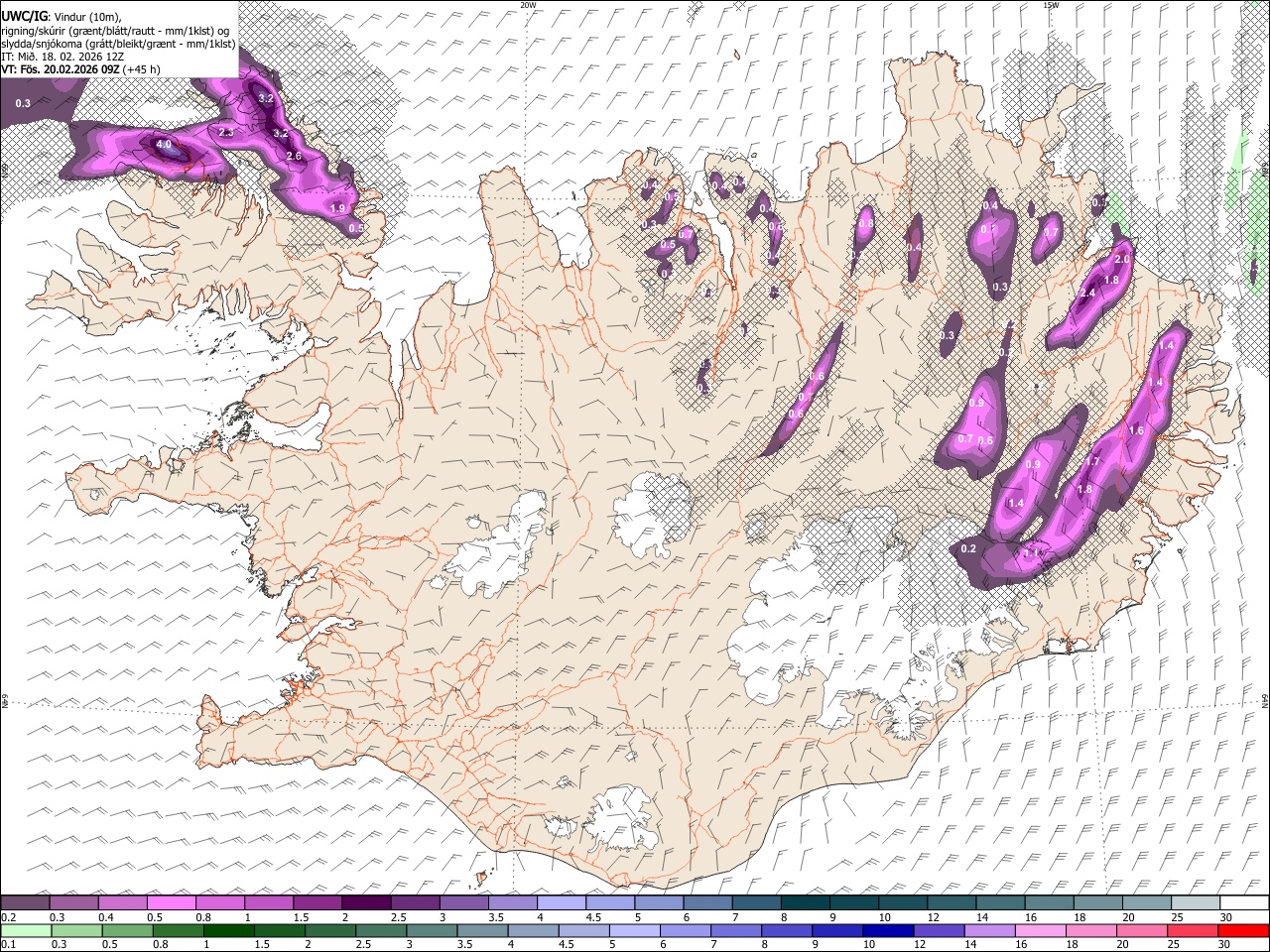Click the 4.0 snowfall value label
The image size is (1270, 952).
click(164, 144)
